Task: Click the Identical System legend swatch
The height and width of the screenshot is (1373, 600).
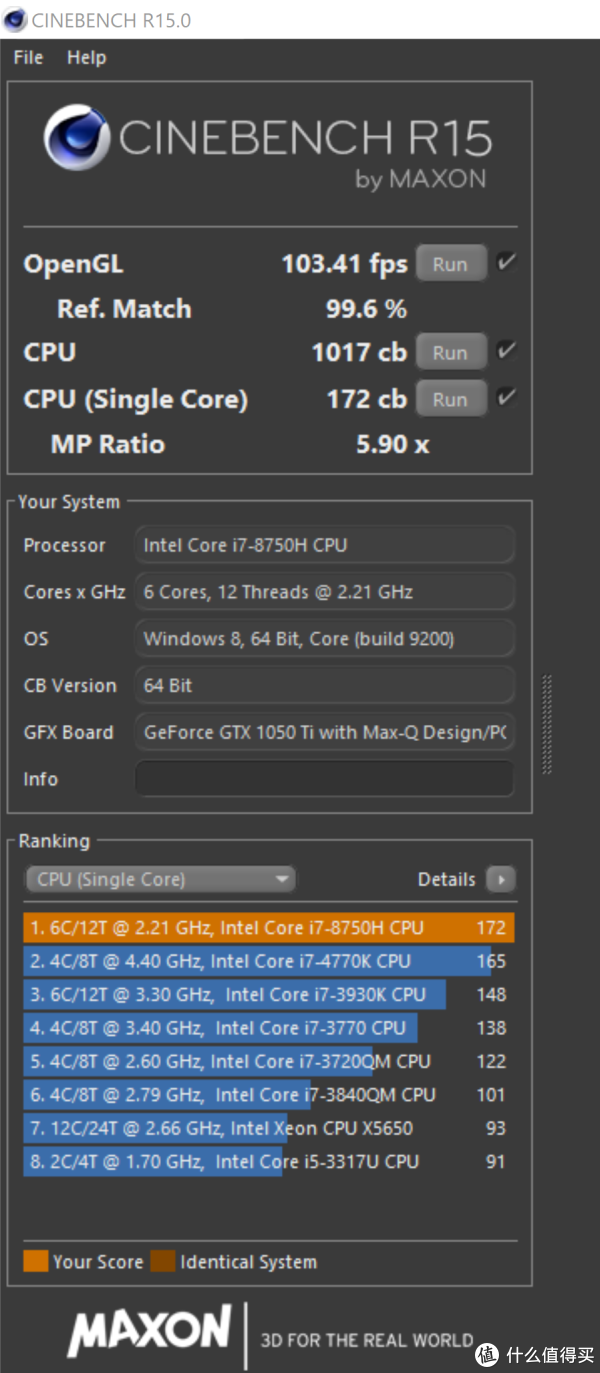Action: [x=163, y=1261]
